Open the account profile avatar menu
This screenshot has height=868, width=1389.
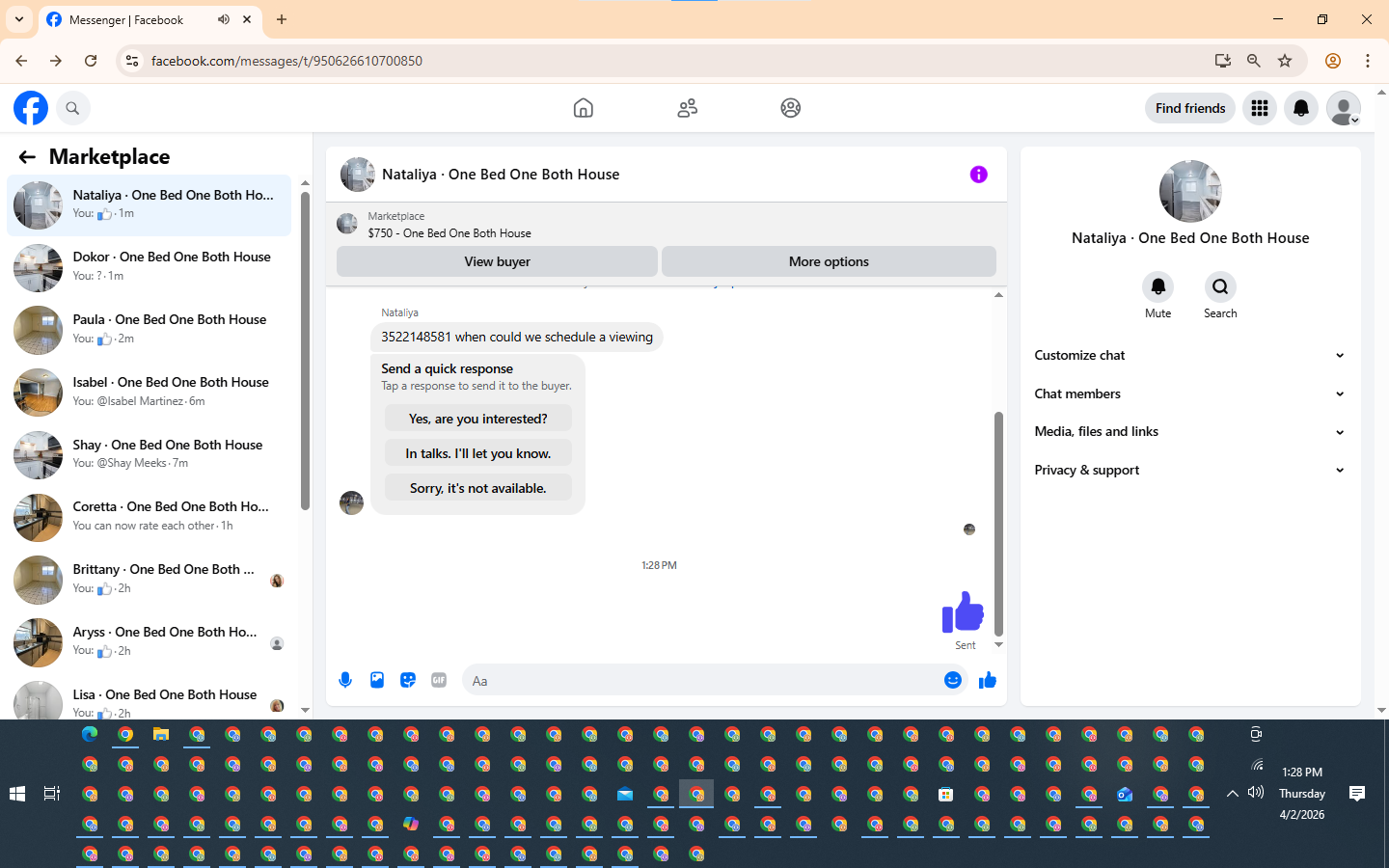pos(1344,108)
